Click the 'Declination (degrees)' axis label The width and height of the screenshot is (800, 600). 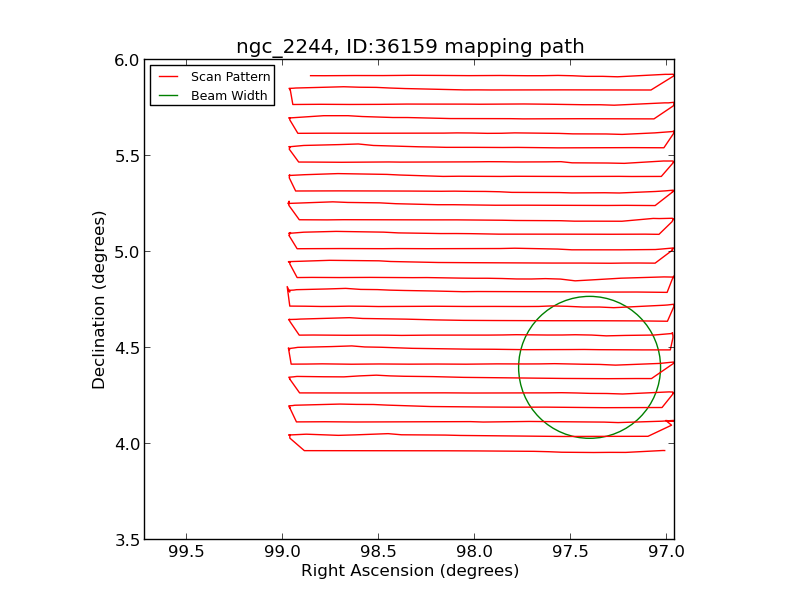pyautogui.click(x=99, y=300)
